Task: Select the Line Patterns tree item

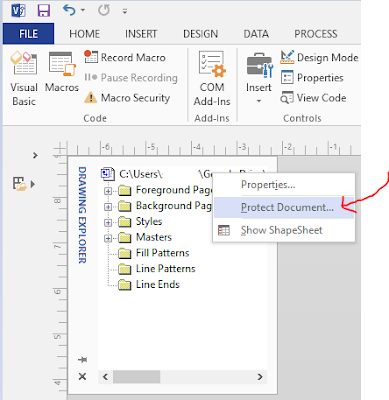Action: (165, 268)
